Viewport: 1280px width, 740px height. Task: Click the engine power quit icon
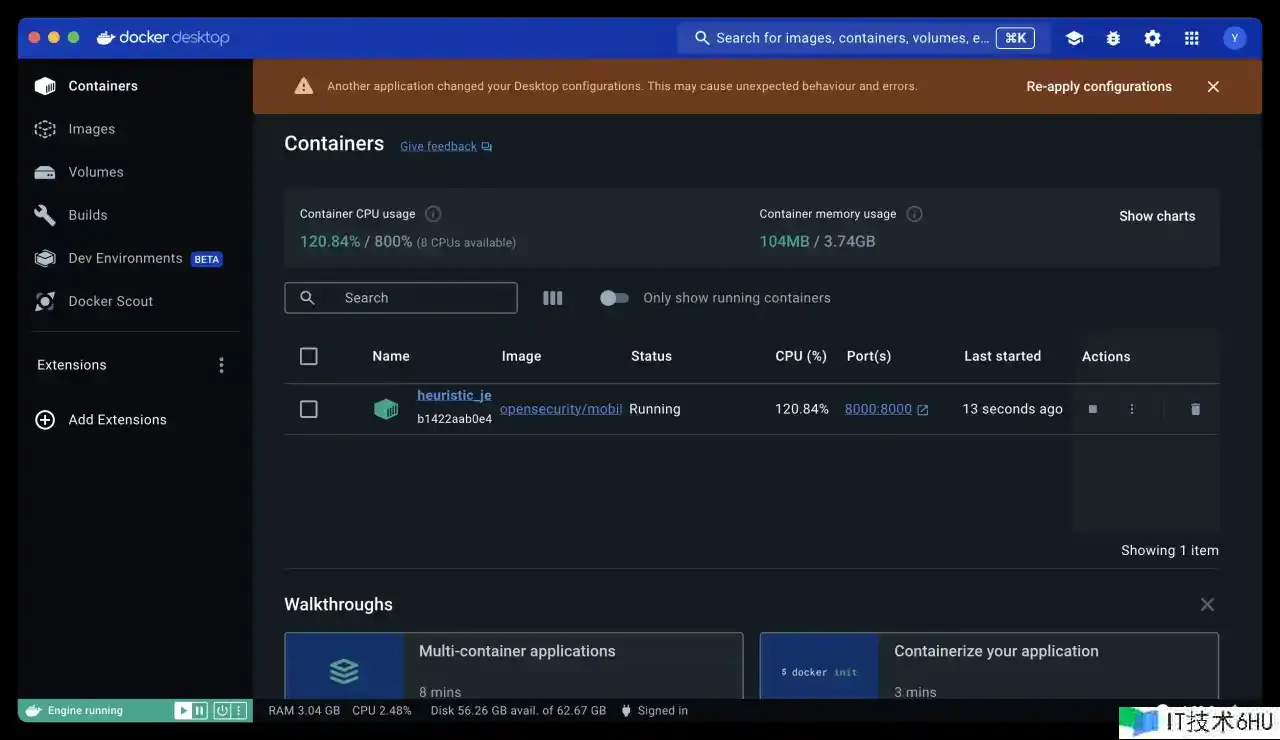(x=222, y=711)
